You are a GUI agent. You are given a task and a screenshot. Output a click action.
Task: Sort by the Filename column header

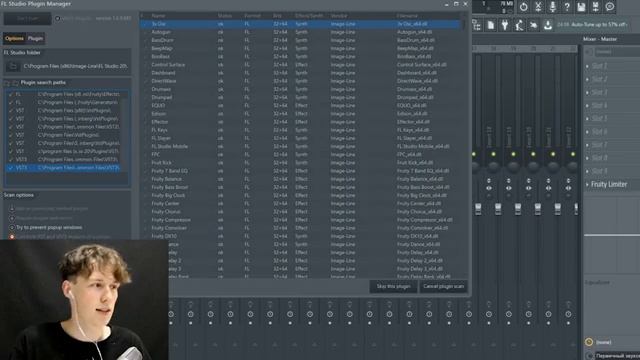407,16
